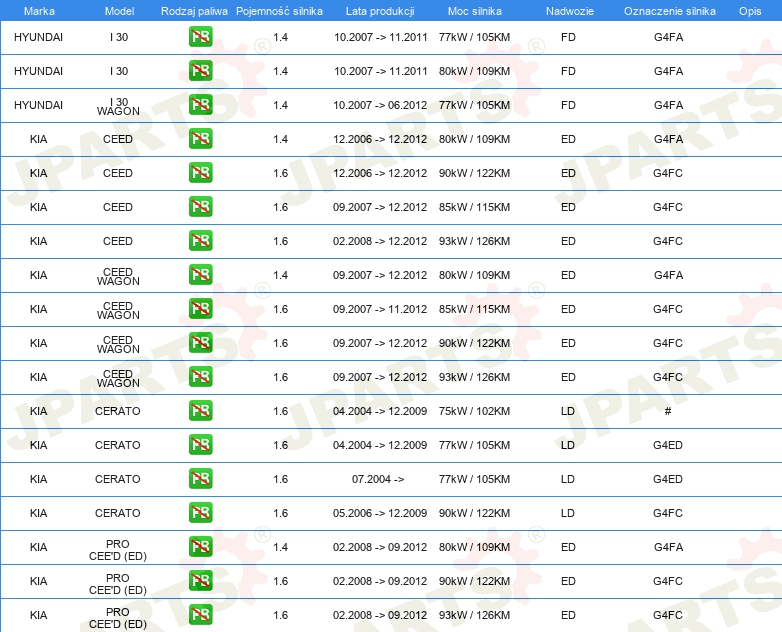Select date '09.2007 -> 11.2012'

[380, 309]
